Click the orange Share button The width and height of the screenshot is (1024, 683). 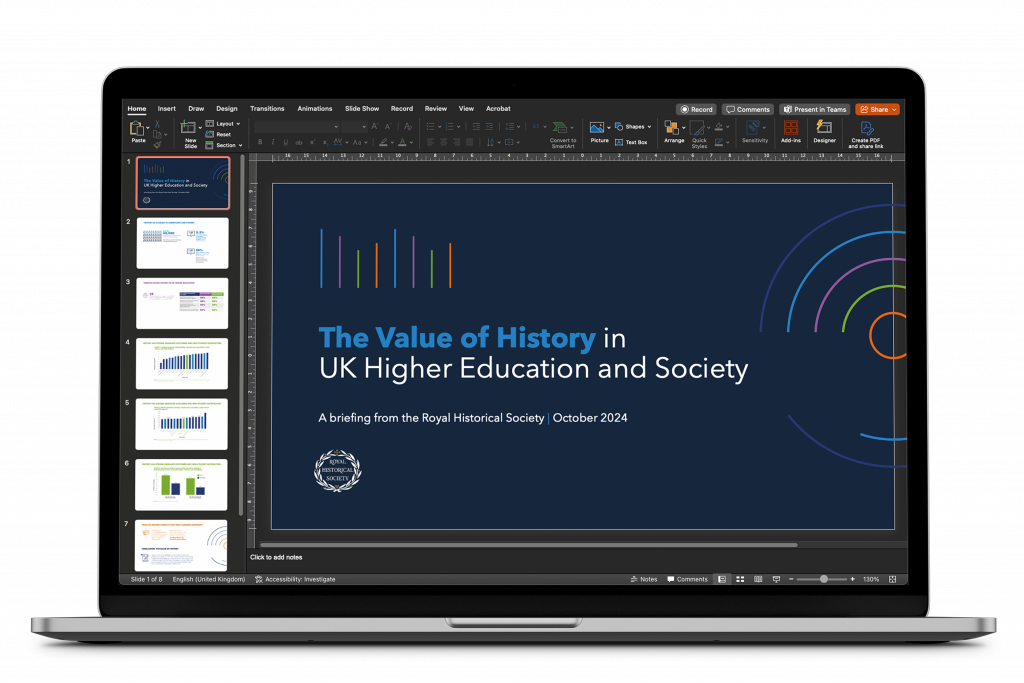coord(877,109)
